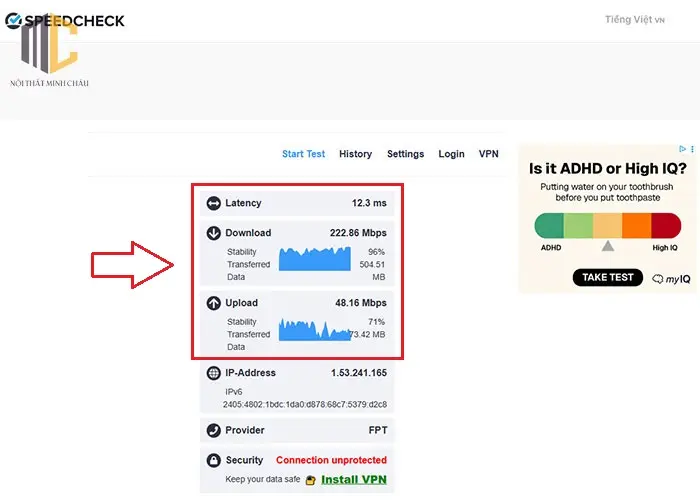Click the IPv6 address string
Viewport: 700px width, 500px height.
tap(305, 405)
